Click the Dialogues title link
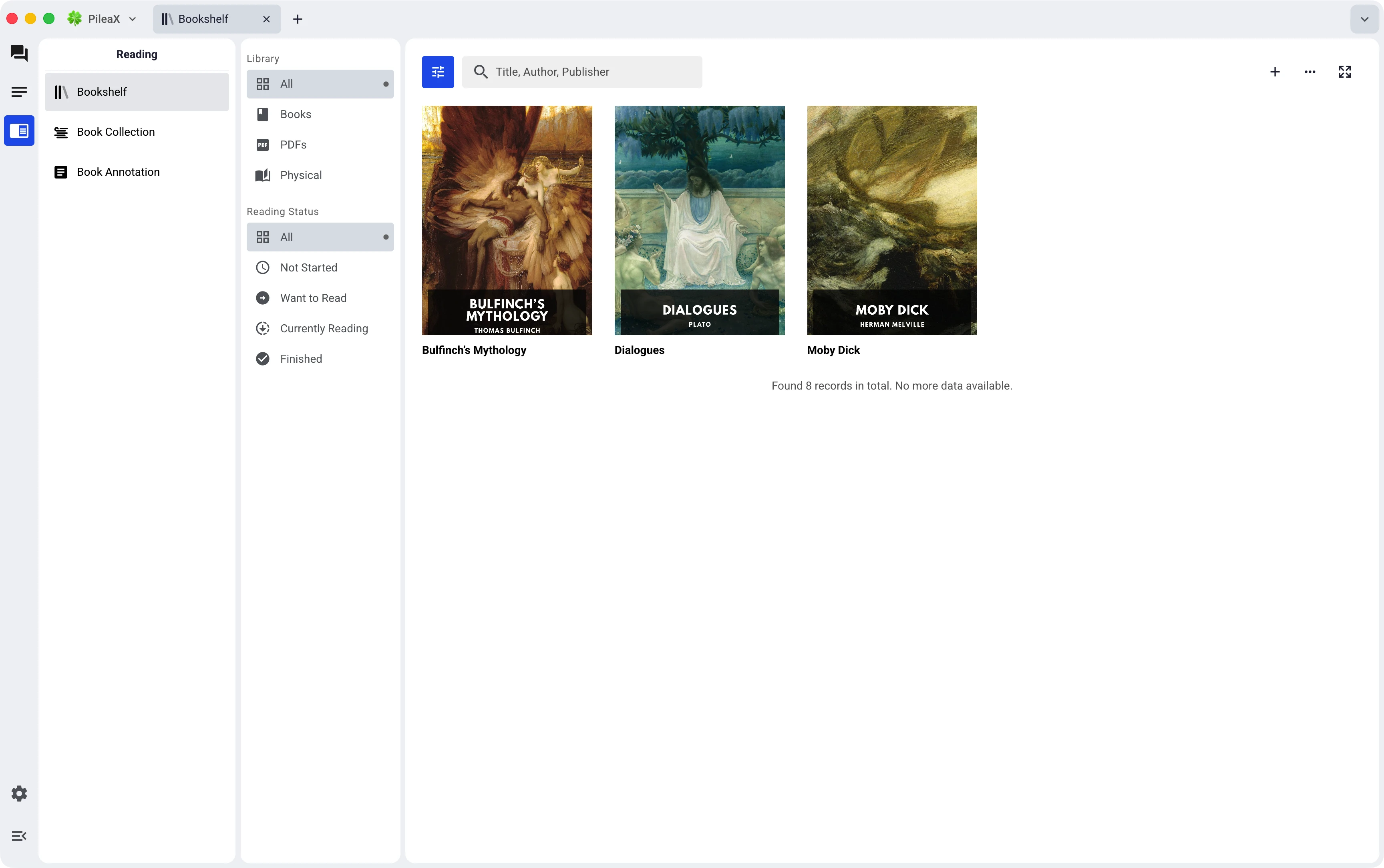Image resolution: width=1384 pixels, height=868 pixels. (639, 350)
